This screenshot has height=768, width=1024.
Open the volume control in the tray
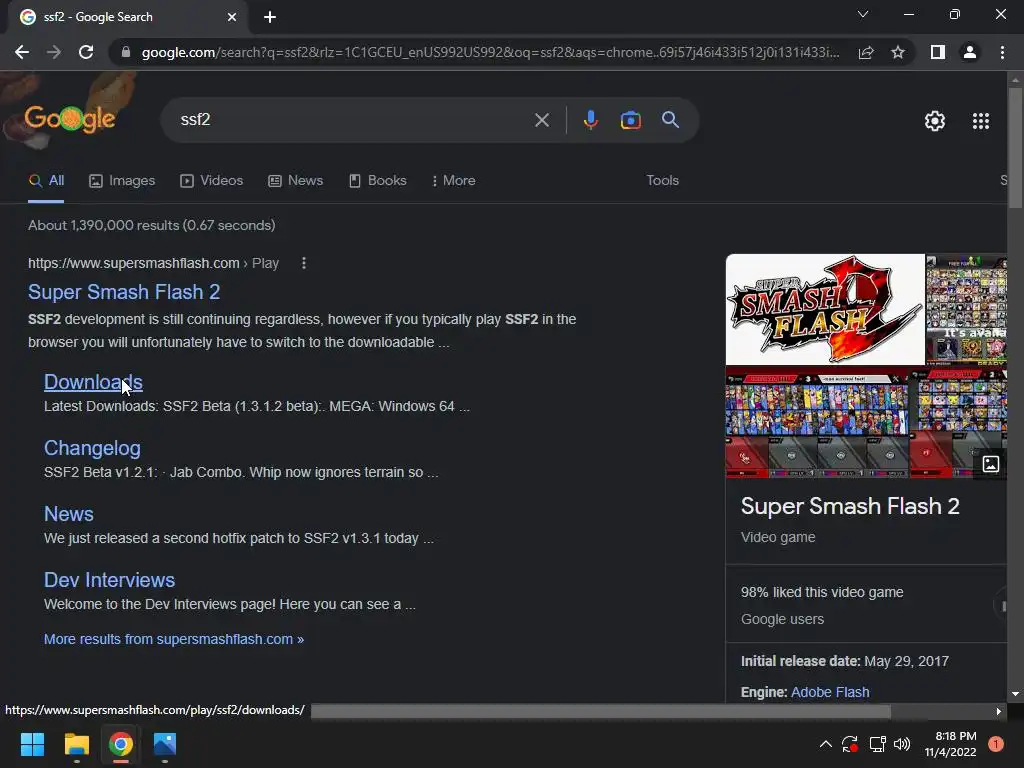[x=902, y=744]
